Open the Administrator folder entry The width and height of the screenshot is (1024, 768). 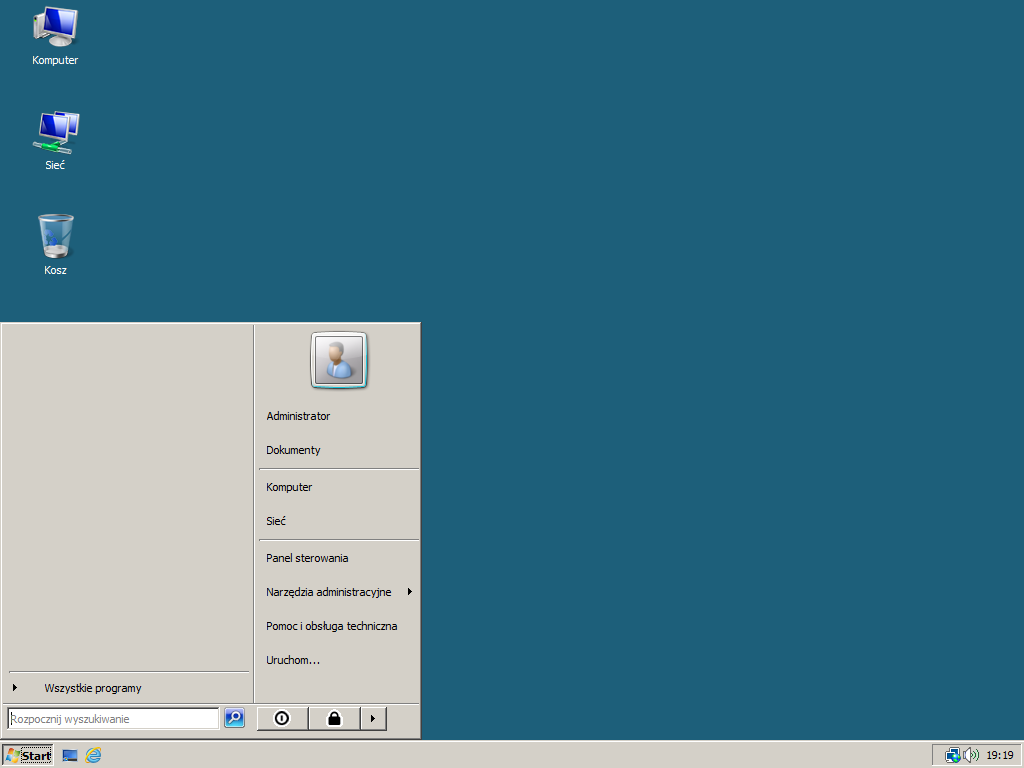click(x=338, y=416)
